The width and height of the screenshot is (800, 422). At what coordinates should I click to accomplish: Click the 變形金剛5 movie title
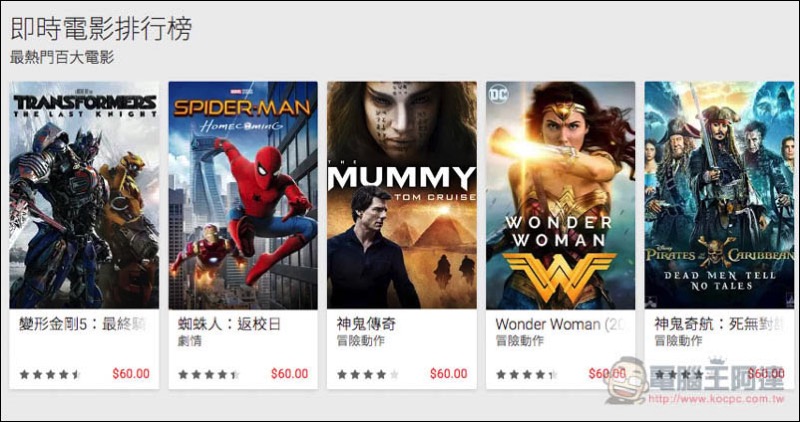[x=83, y=324]
